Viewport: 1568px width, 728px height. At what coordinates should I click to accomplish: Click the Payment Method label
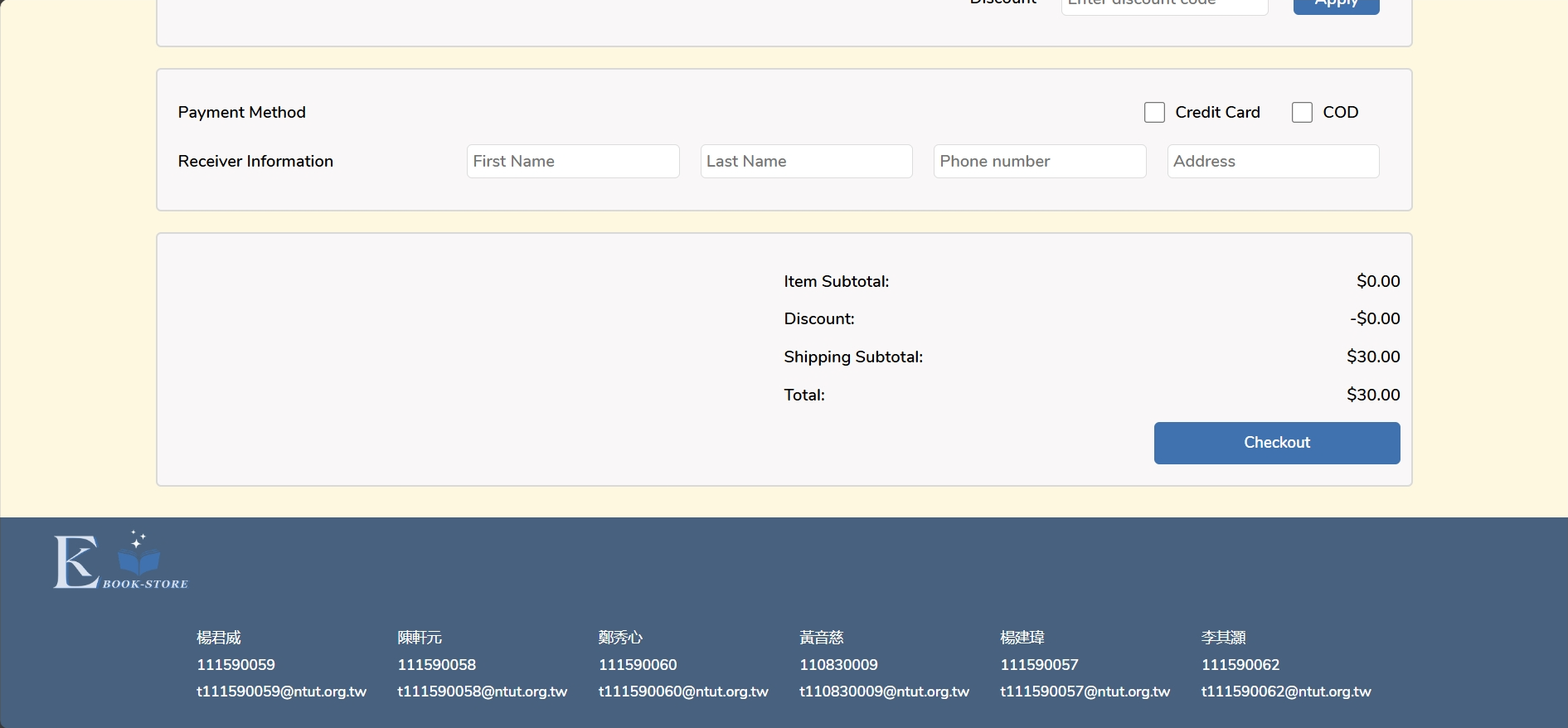(x=242, y=113)
